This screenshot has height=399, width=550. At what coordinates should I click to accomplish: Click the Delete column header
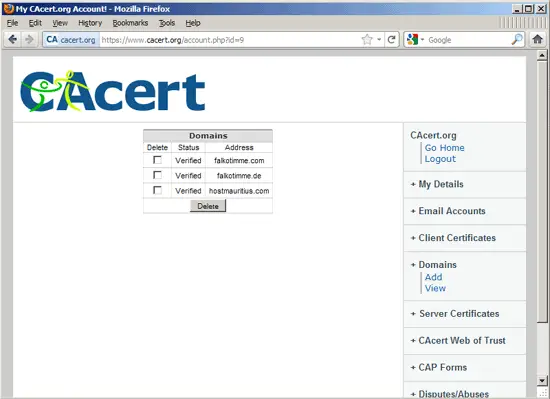[x=157, y=147]
